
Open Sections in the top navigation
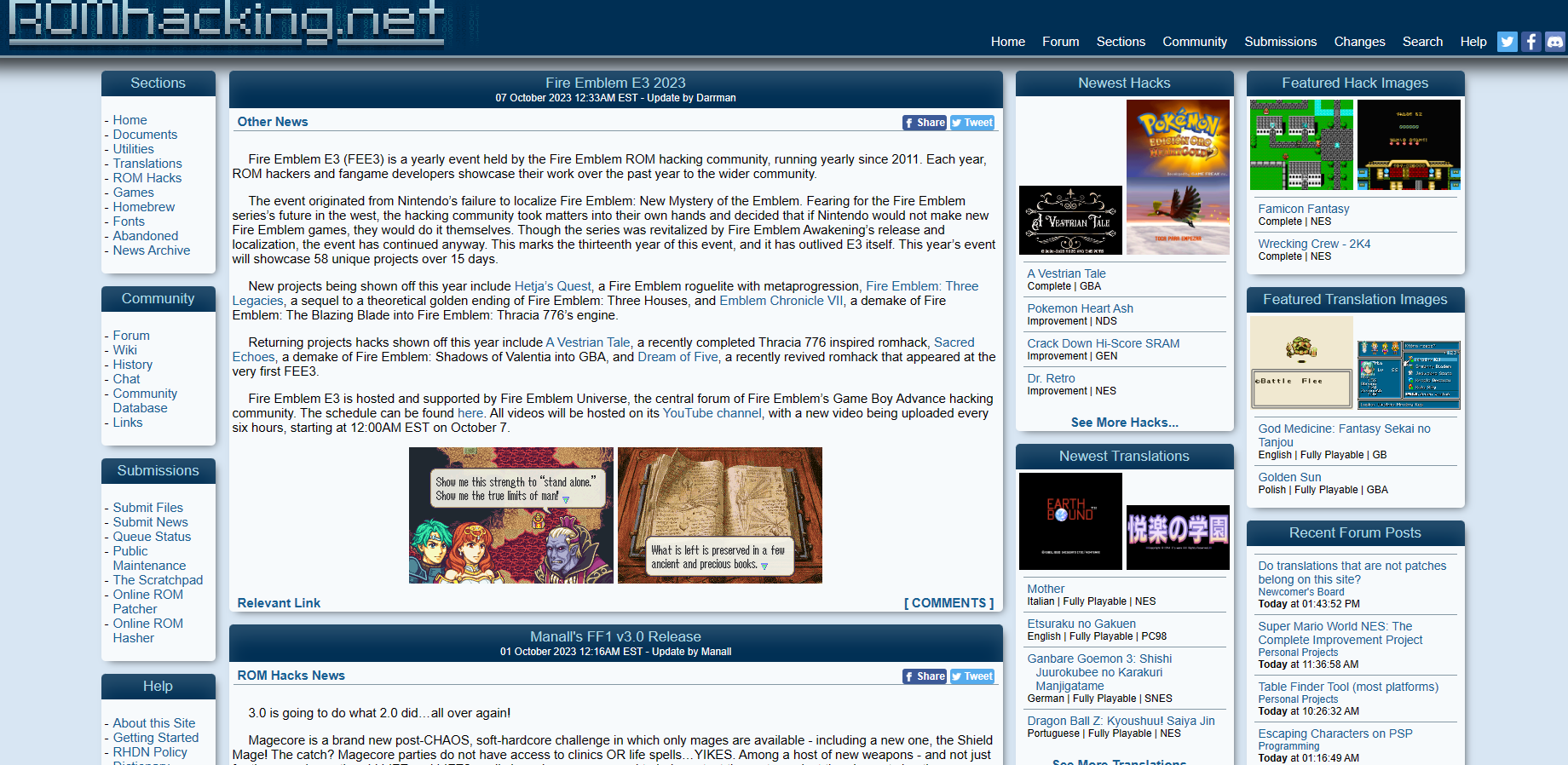1121,42
